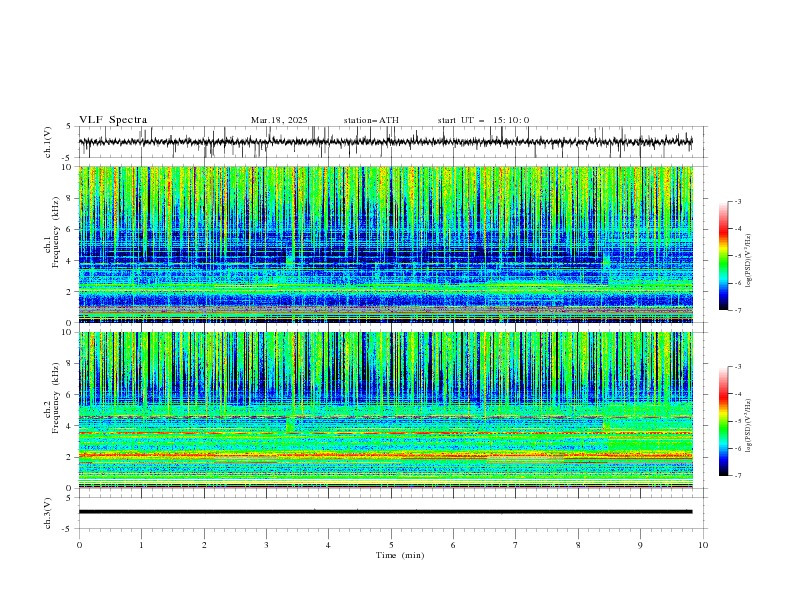Click the "-3" label on ch.1 colorbar

pyautogui.click(x=738, y=201)
